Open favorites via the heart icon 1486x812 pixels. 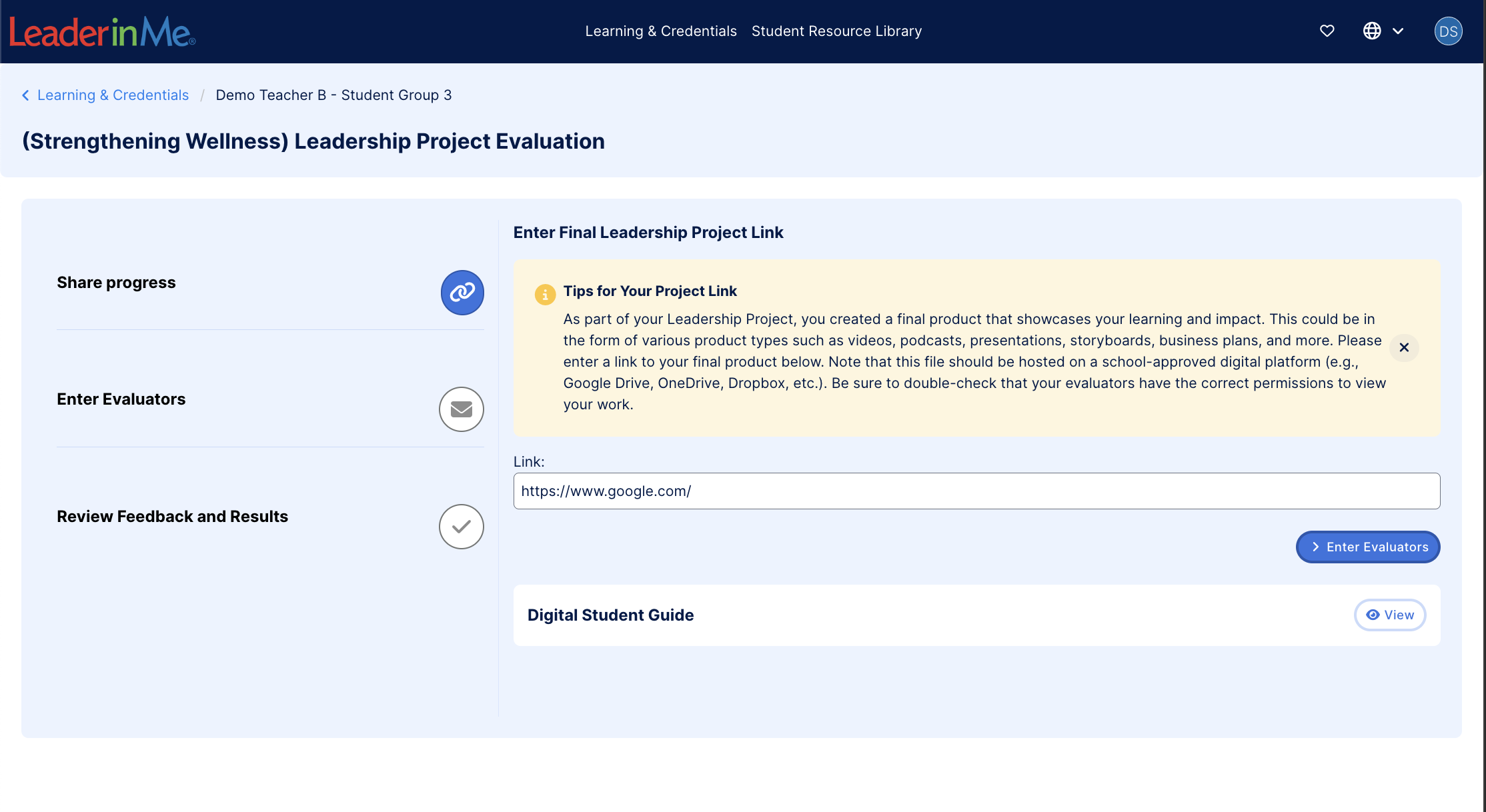(1327, 31)
